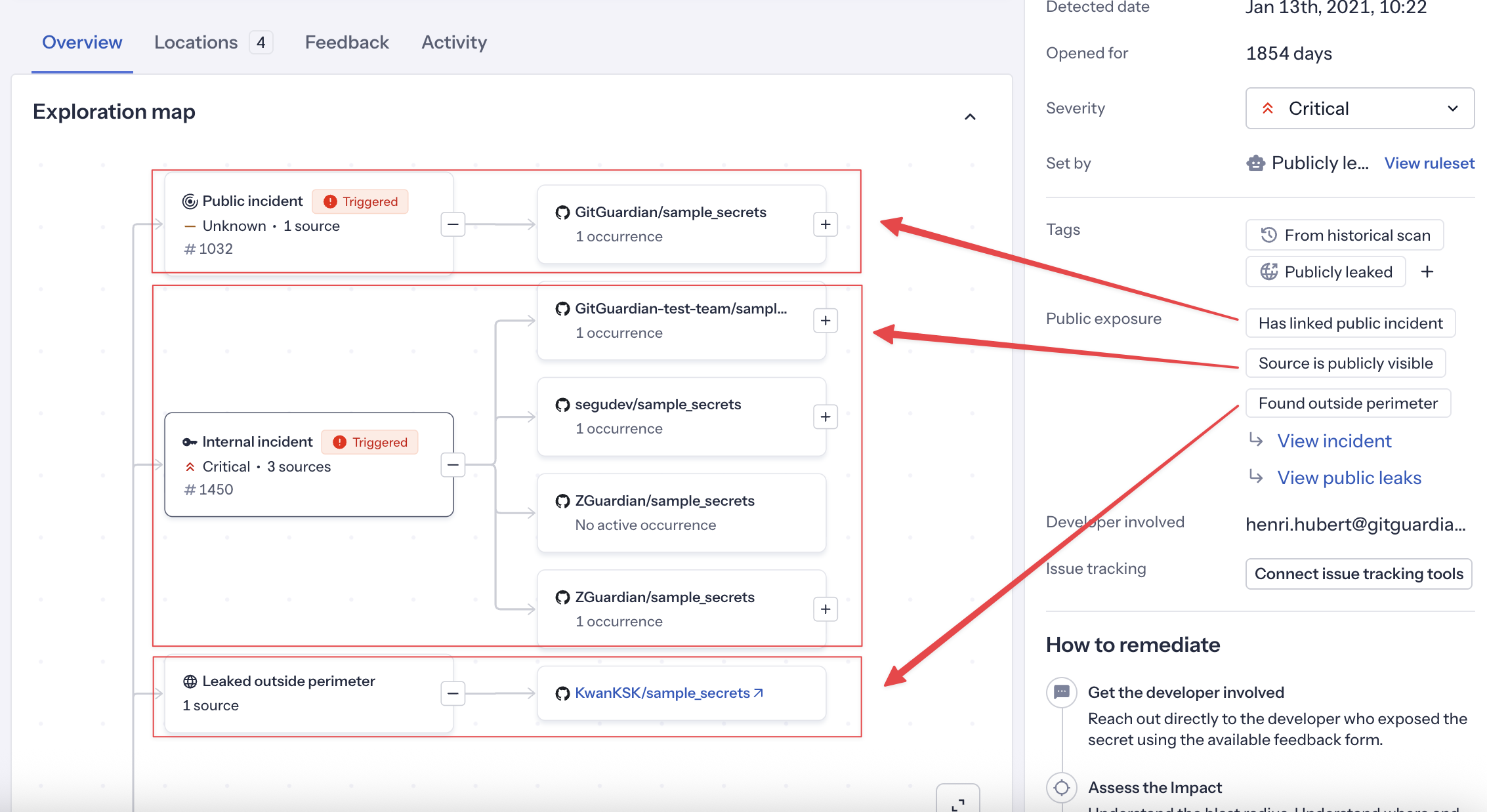
Task: Click the target icon beside Assess the Impact
Action: click(x=1062, y=787)
